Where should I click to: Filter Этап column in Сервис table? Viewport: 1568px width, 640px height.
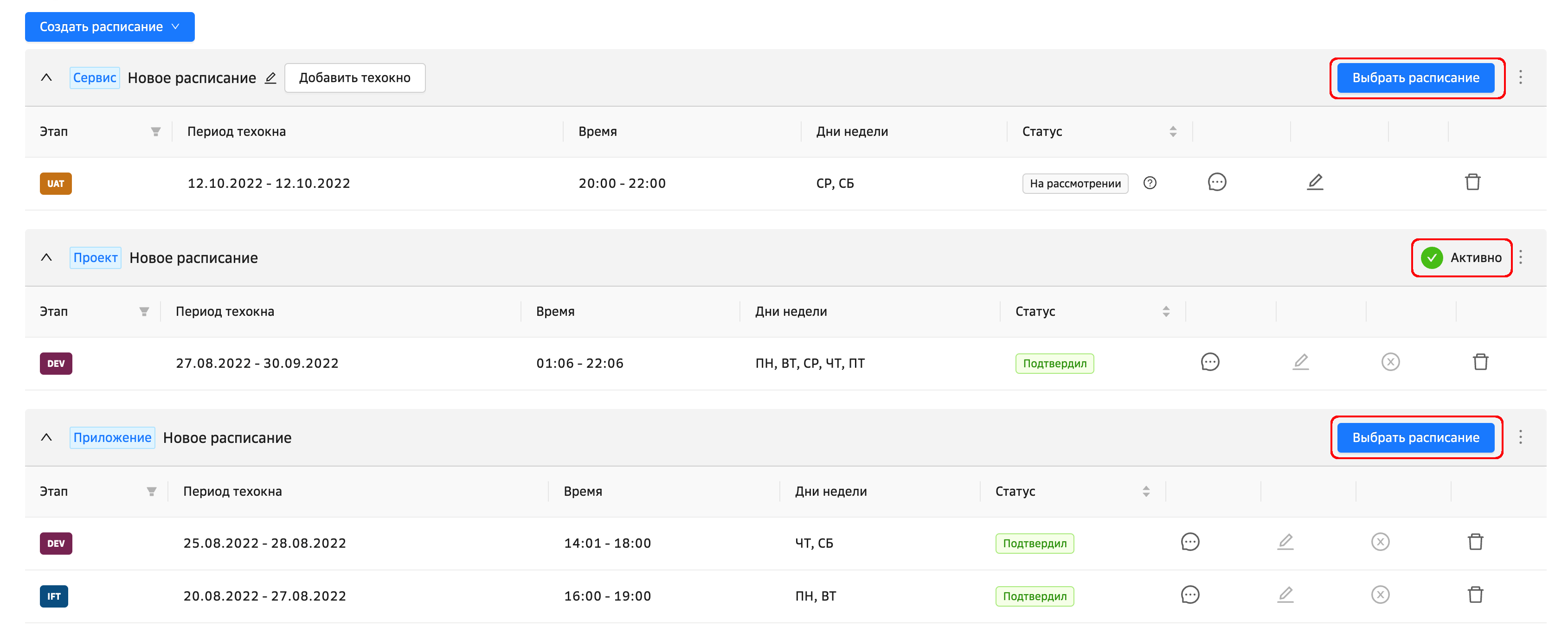pyautogui.click(x=155, y=131)
